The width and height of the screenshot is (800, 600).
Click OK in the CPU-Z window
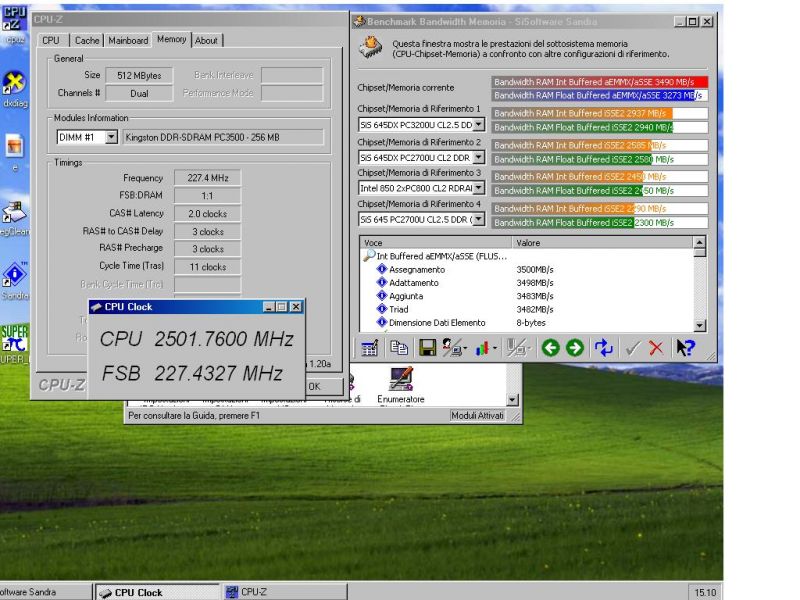pos(324,386)
